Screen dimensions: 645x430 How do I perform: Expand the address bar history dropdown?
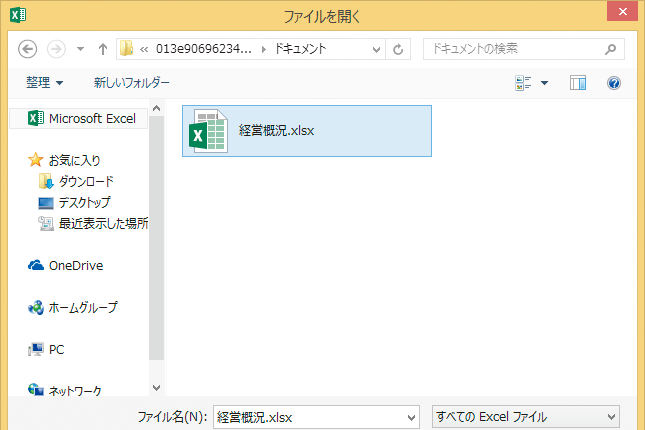376,50
